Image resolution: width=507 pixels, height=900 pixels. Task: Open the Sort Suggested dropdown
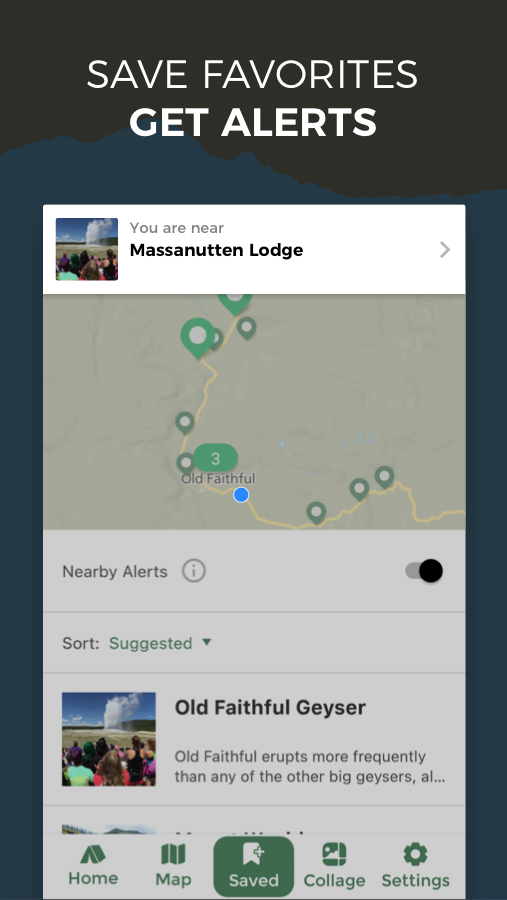(160, 643)
